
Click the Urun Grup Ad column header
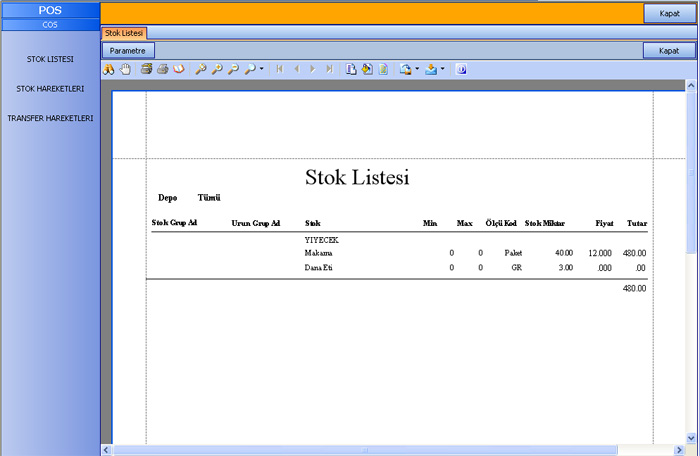pos(256,223)
